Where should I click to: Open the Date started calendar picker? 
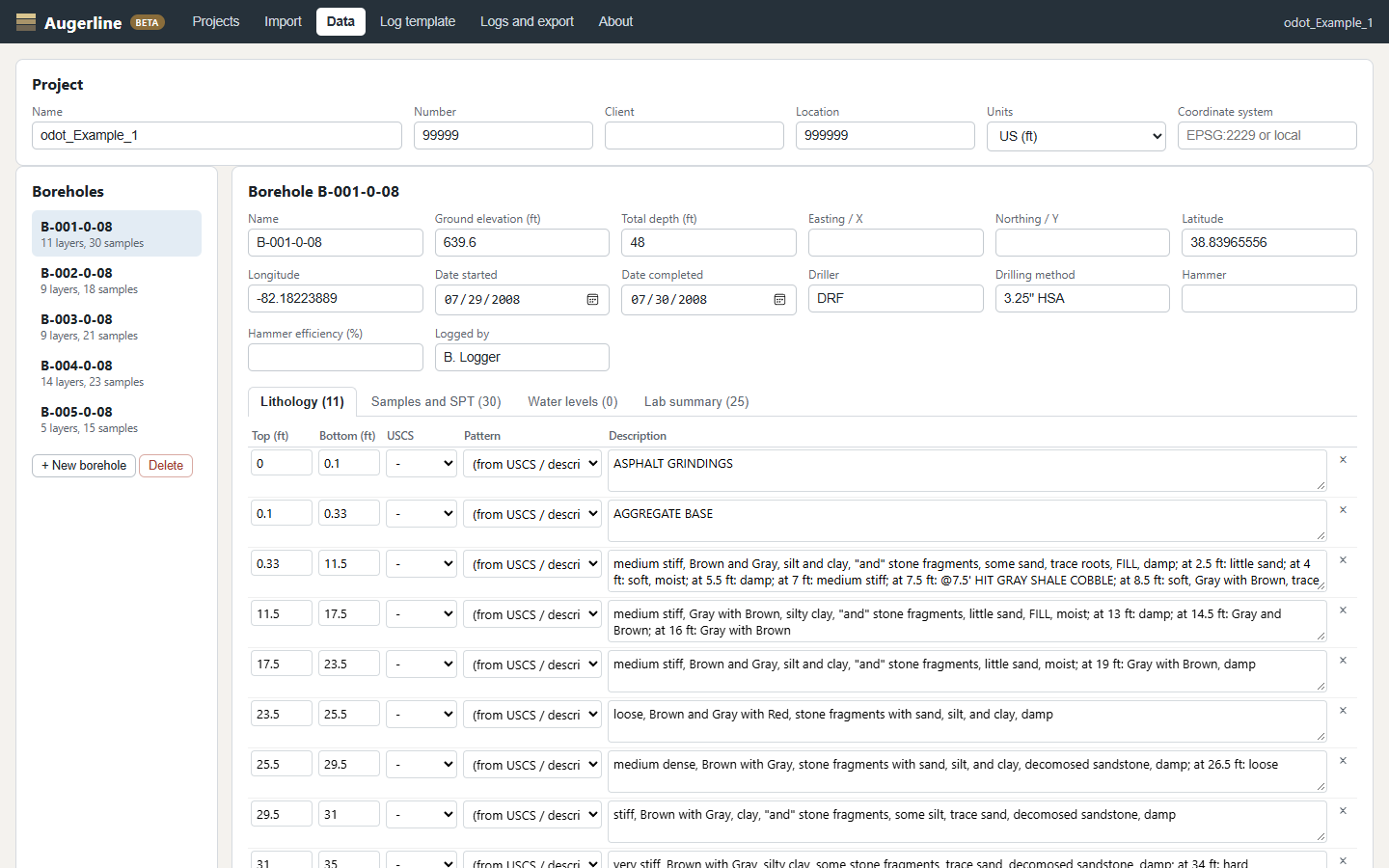click(x=592, y=299)
